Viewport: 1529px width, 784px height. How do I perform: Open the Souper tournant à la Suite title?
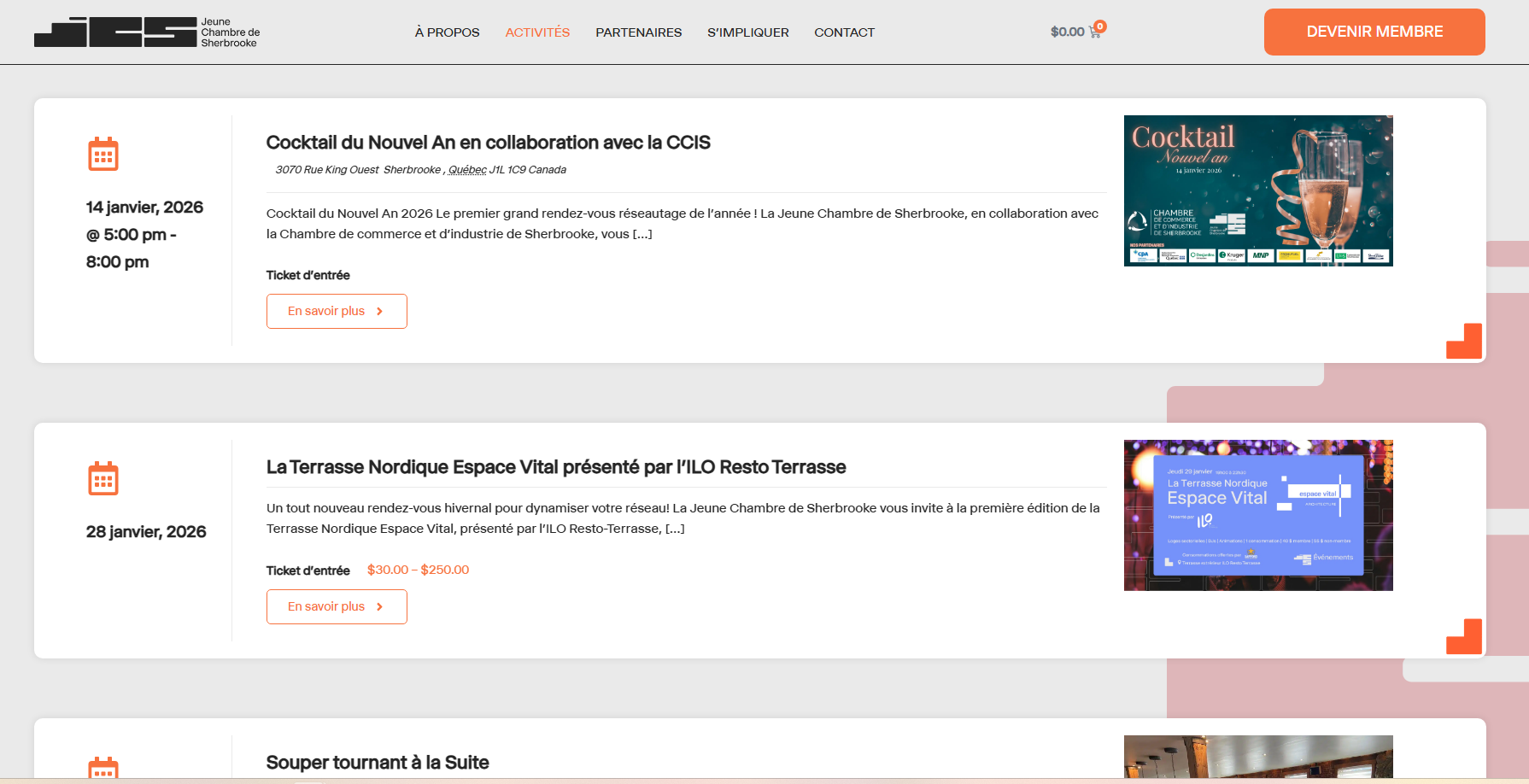(378, 763)
